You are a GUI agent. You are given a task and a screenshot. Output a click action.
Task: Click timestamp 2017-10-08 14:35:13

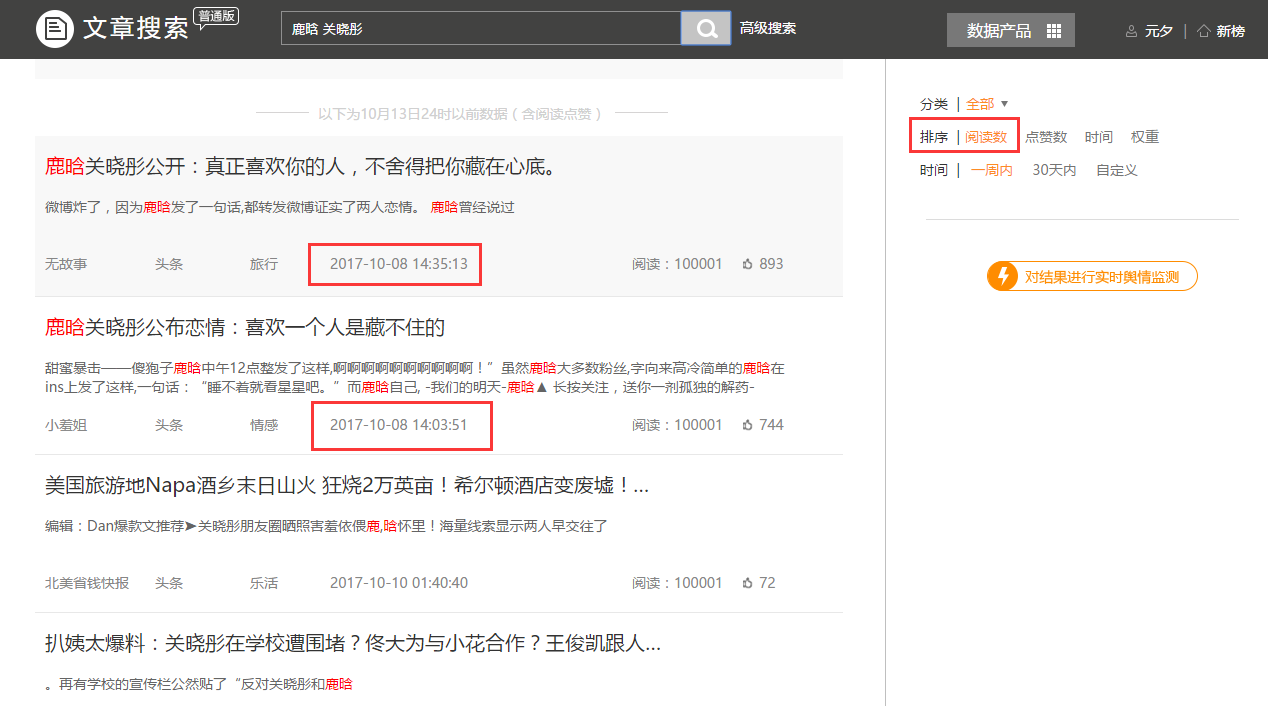pos(399,264)
